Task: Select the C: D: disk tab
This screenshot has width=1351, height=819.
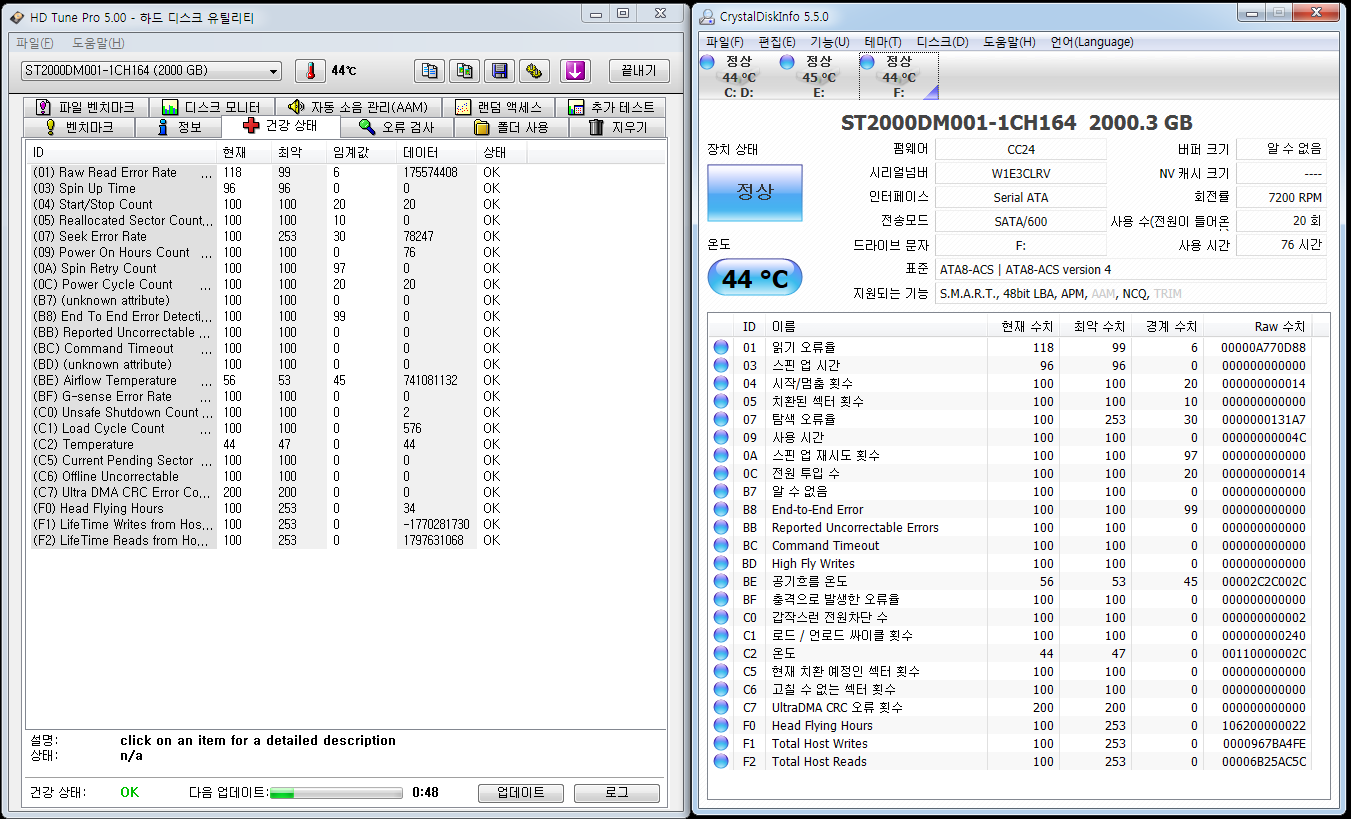Action: point(739,77)
